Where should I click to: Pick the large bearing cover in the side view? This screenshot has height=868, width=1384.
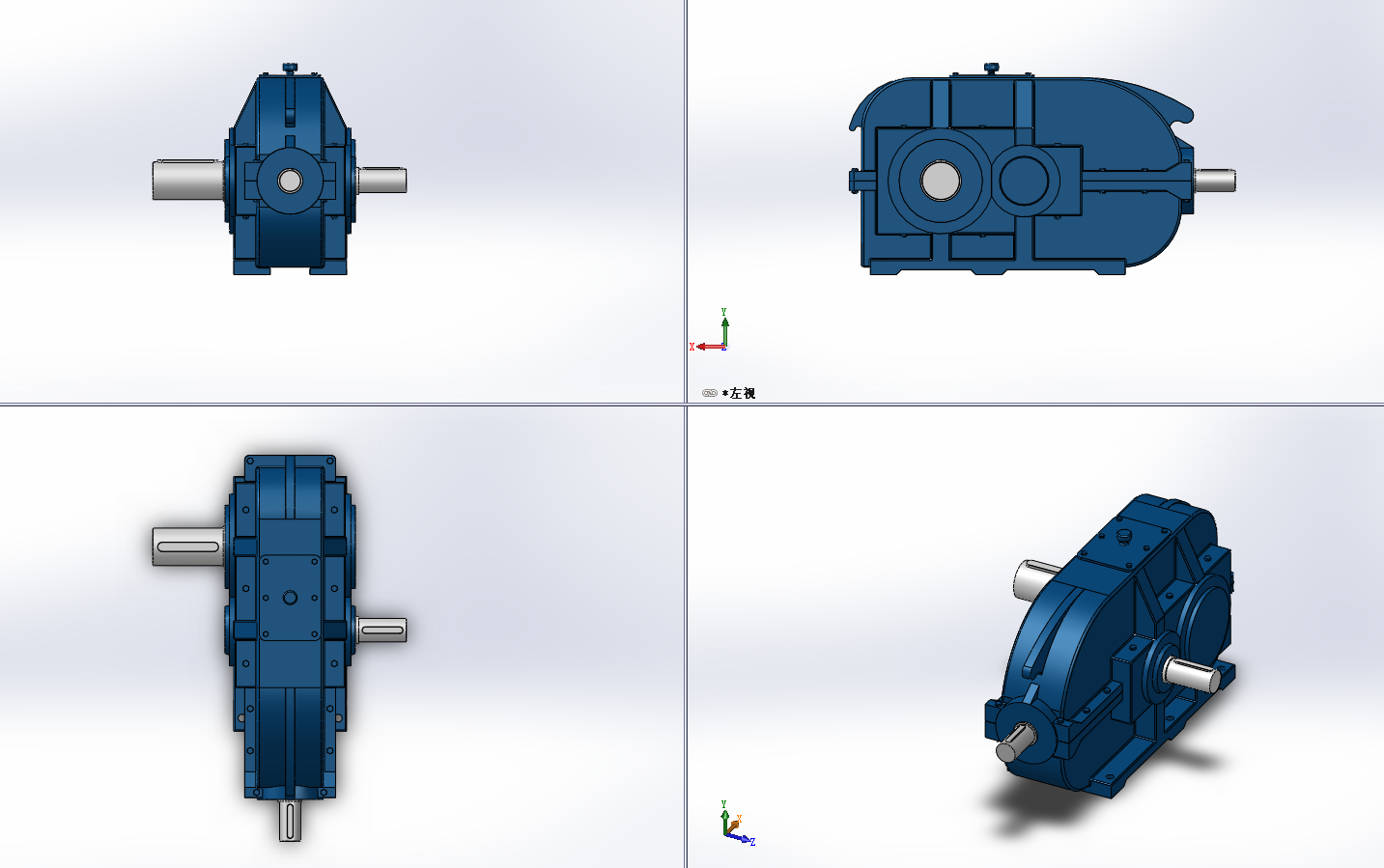[x=940, y=180]
